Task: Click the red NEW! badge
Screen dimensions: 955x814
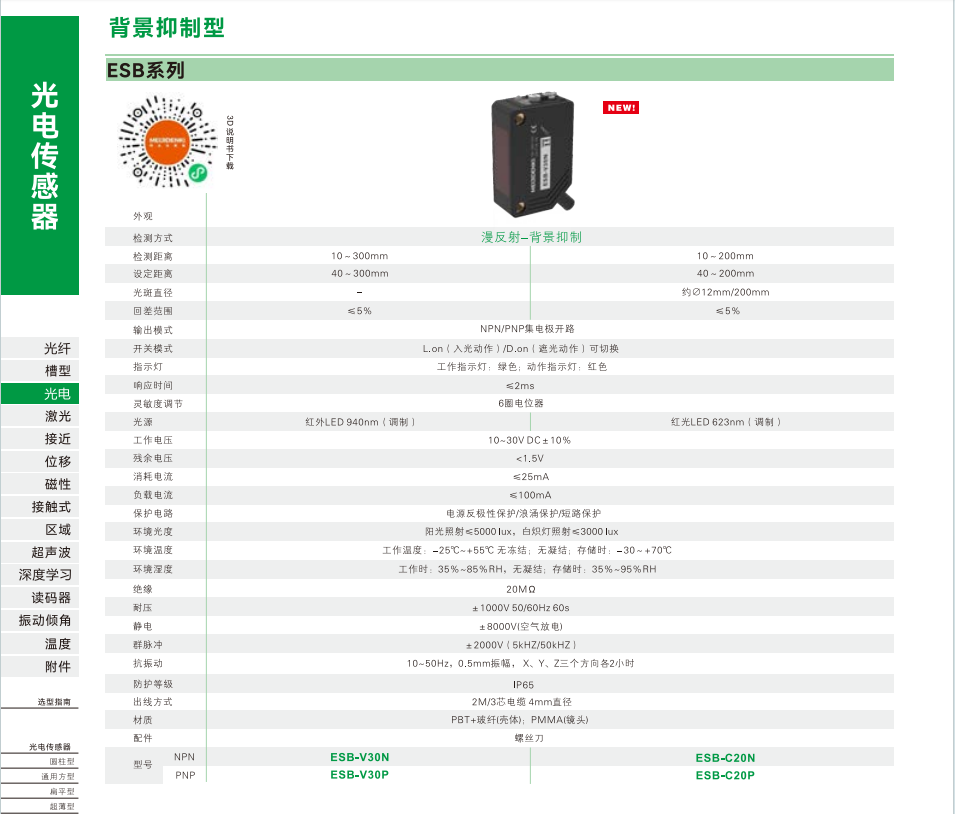Action: point(621,107)
